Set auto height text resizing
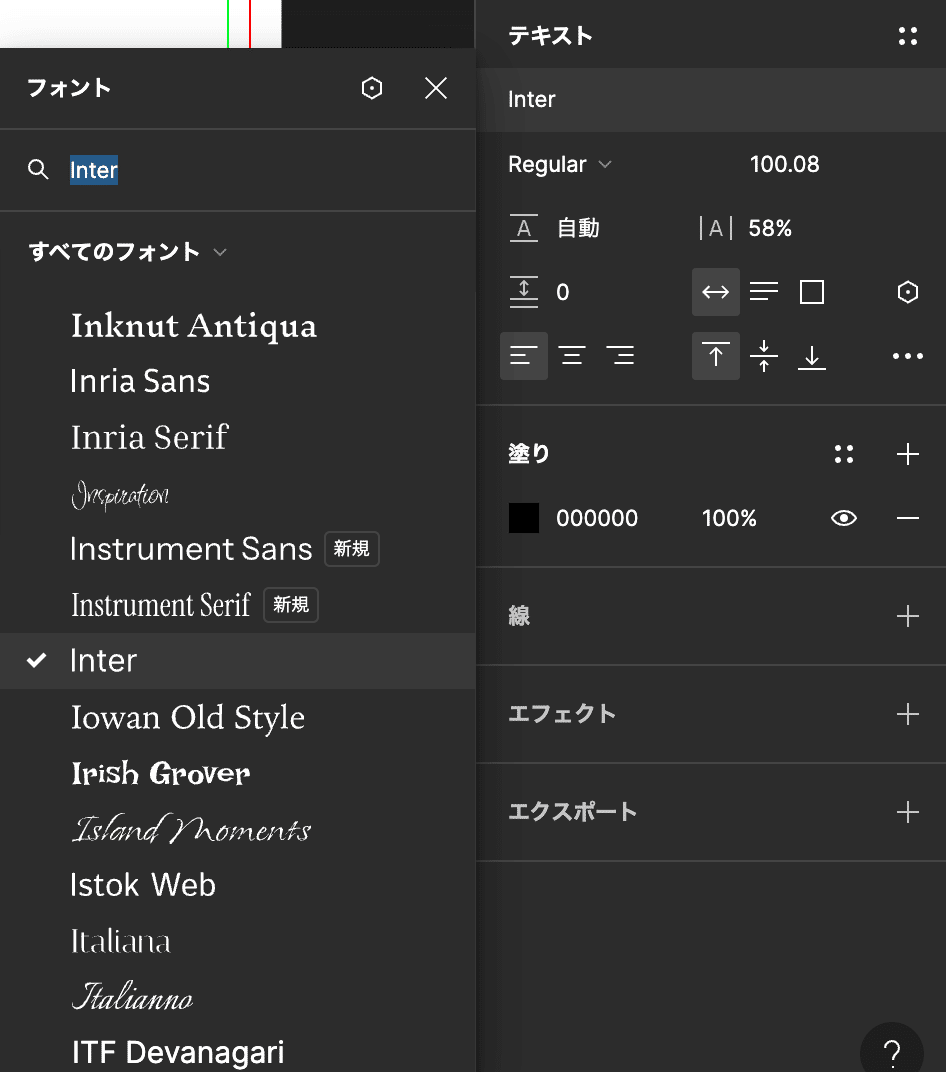This screenshot has width=946, height=1072. coord(763,292)
